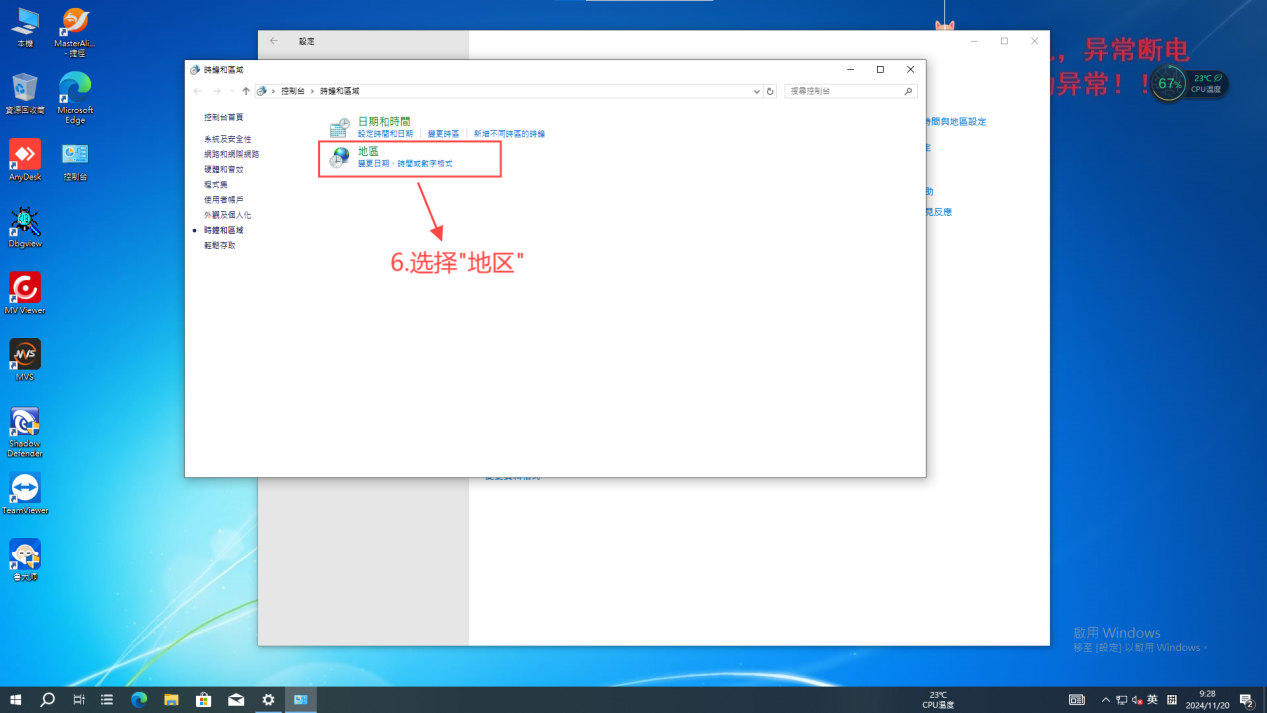Open File Explorer from the taskbar
Viewport: 1267px width, 713px height.
click(171, 700)
